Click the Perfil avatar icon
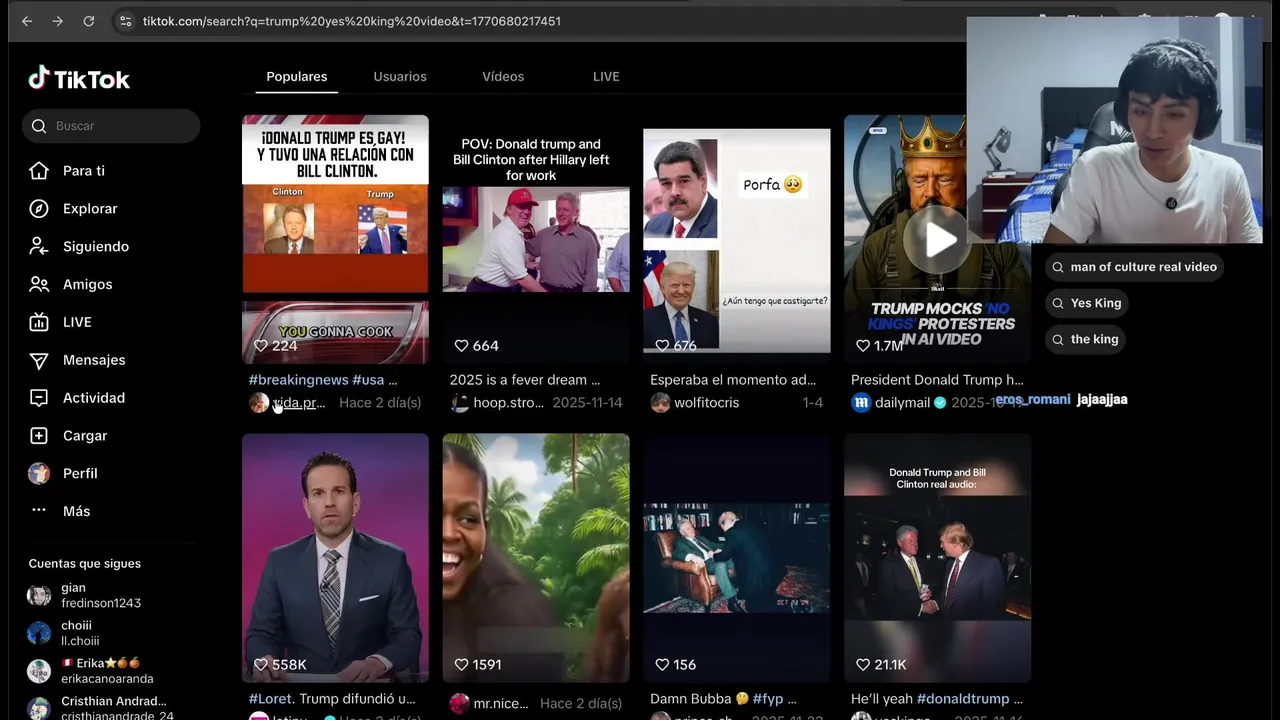1280x720 pixels. point(39,473)
